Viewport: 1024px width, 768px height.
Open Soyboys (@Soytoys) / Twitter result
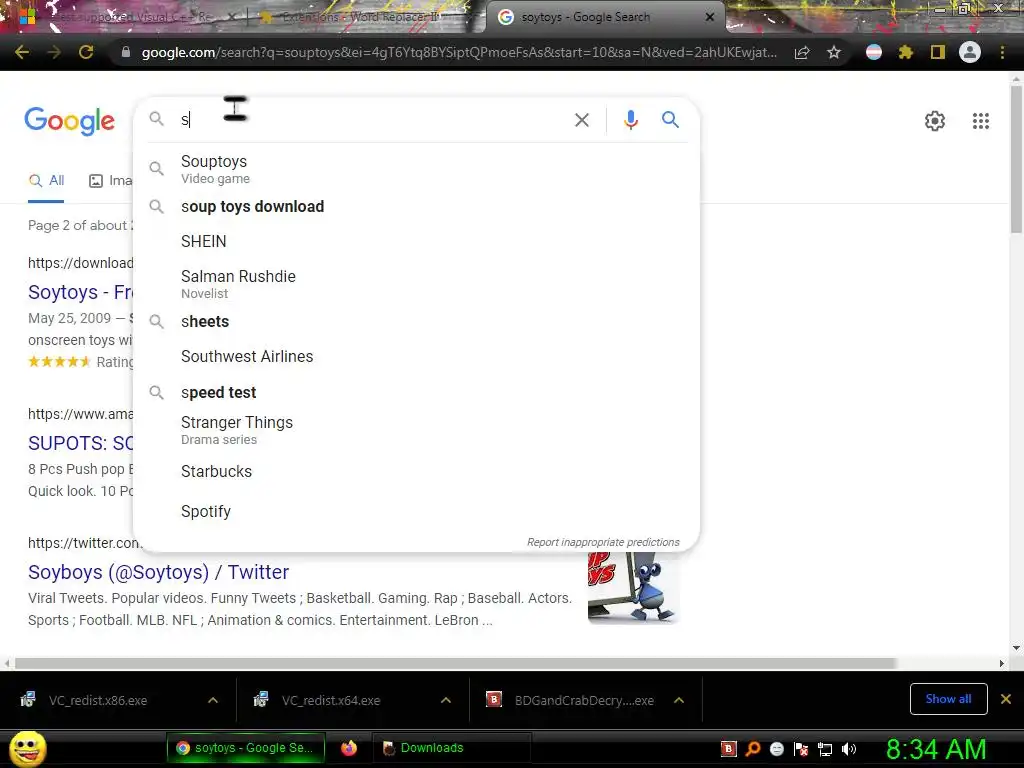coord(158,572)
